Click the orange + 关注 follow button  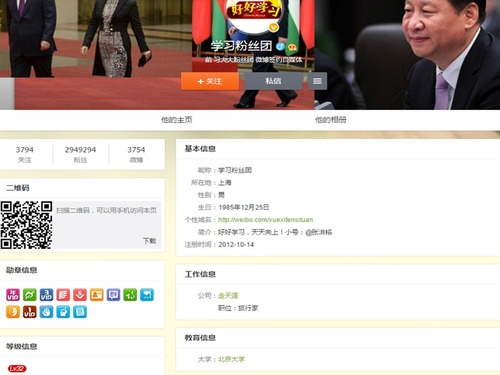[x=210, y=81]
